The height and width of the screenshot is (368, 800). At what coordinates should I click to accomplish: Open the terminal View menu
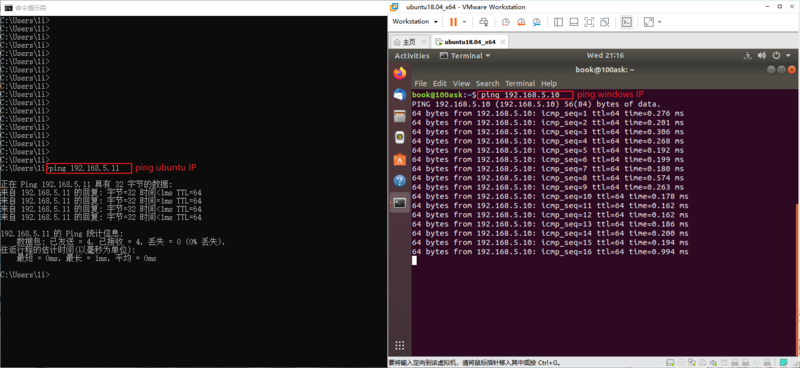click(x=461, y=83)
